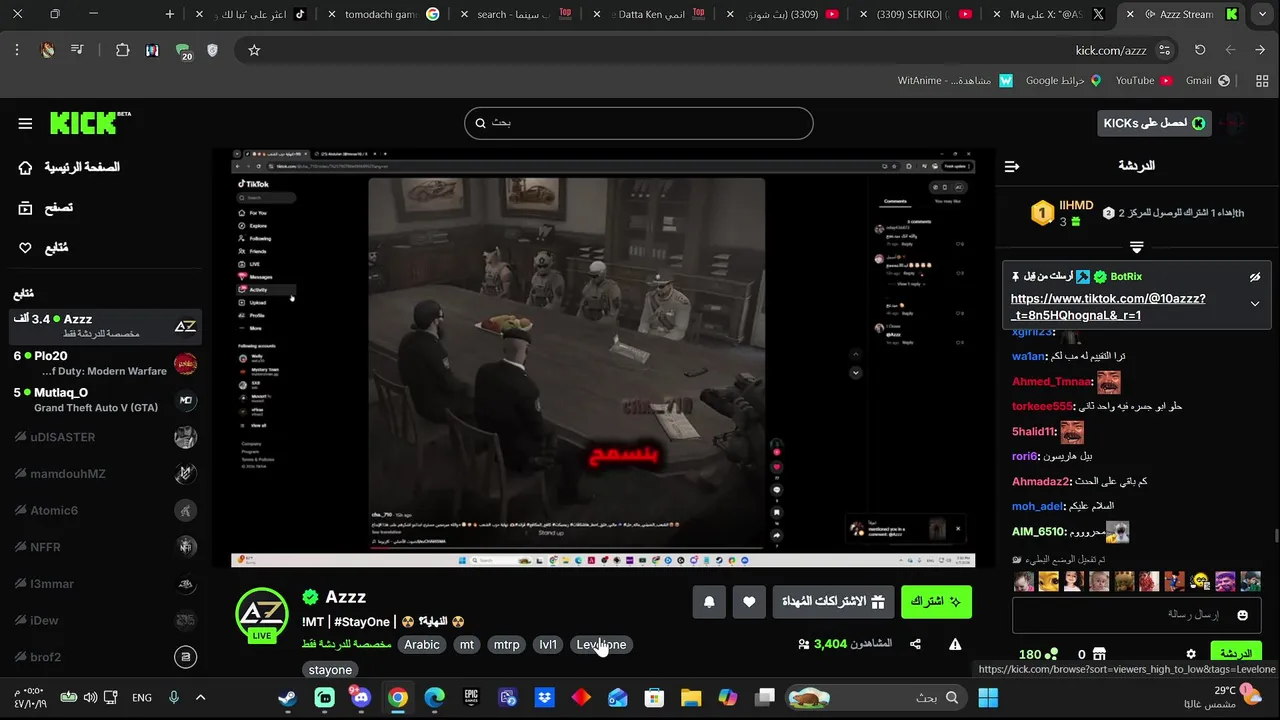This screenshot has height=720, width=1280.
Task: Open Chrome three-dot menu
Action: 17,50
